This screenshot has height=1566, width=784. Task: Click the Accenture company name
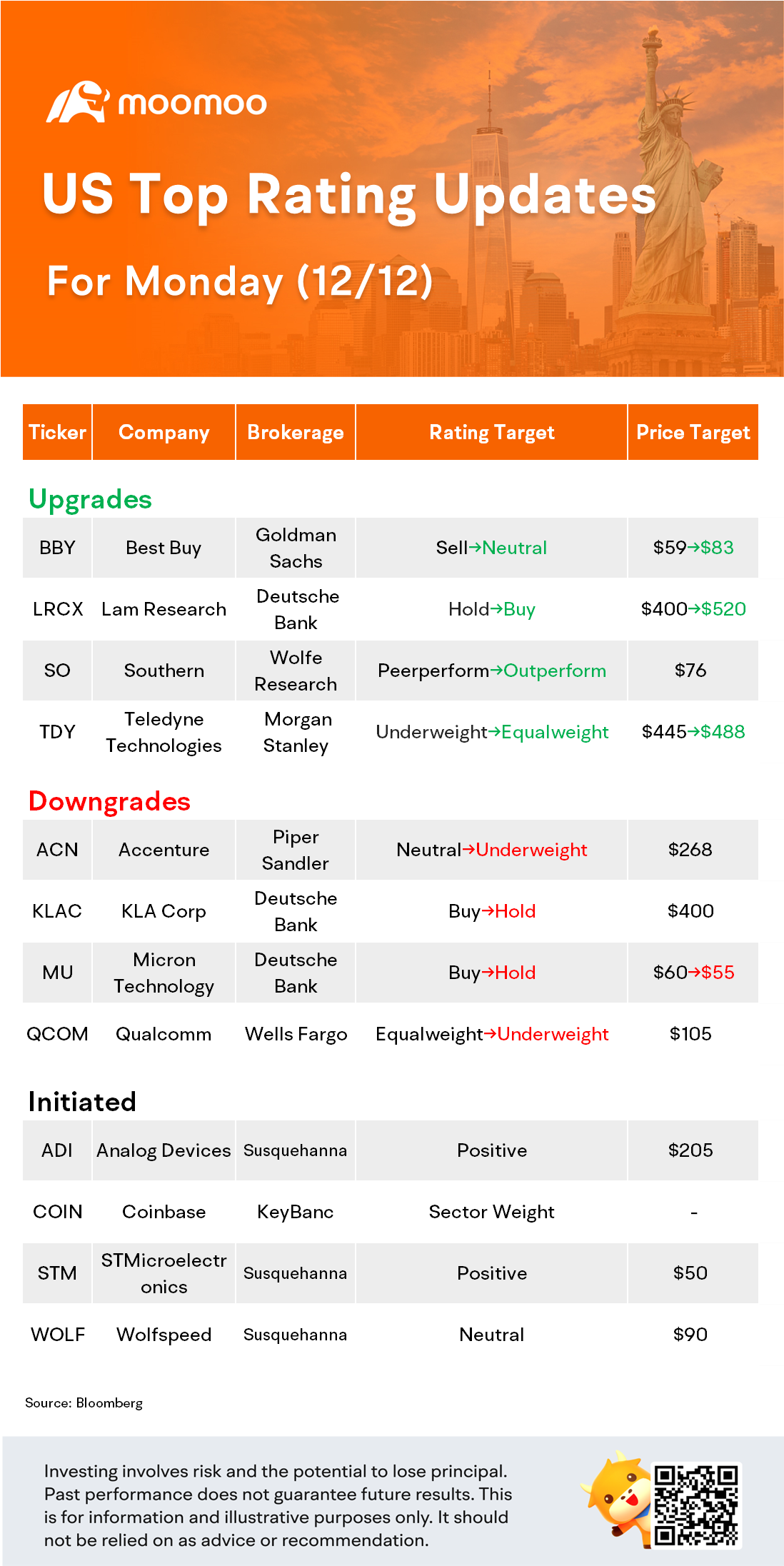pyautogui.click(x=164, y=850)
